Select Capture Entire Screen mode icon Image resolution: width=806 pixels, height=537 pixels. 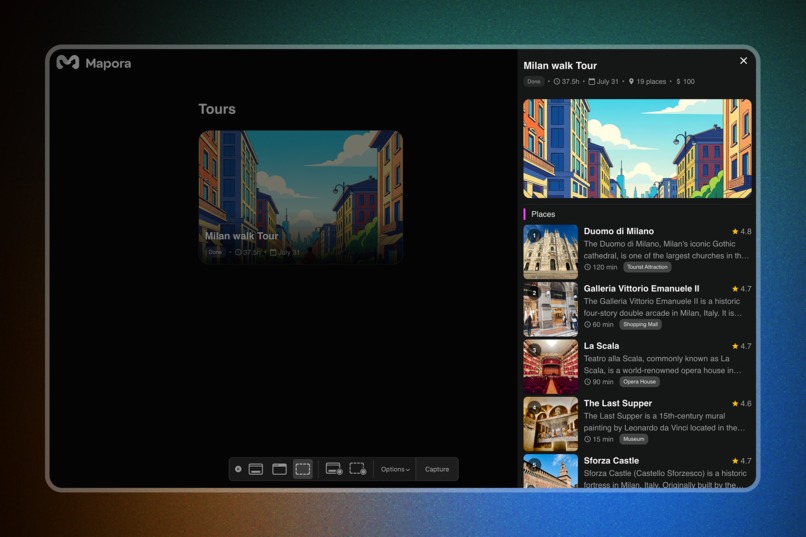(256, 469)
